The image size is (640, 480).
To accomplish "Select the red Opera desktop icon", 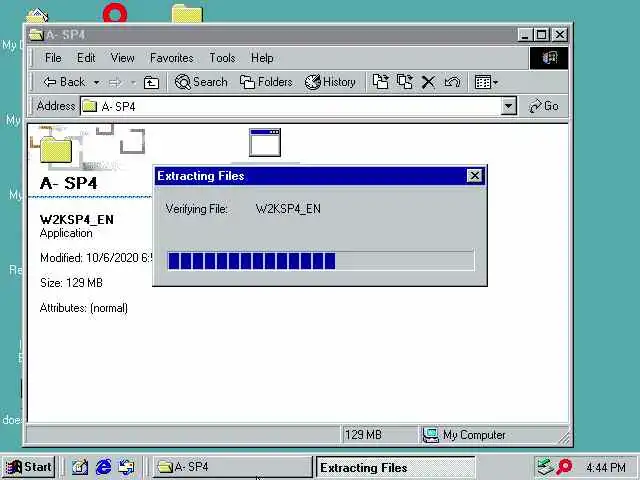I will (115, 13).
